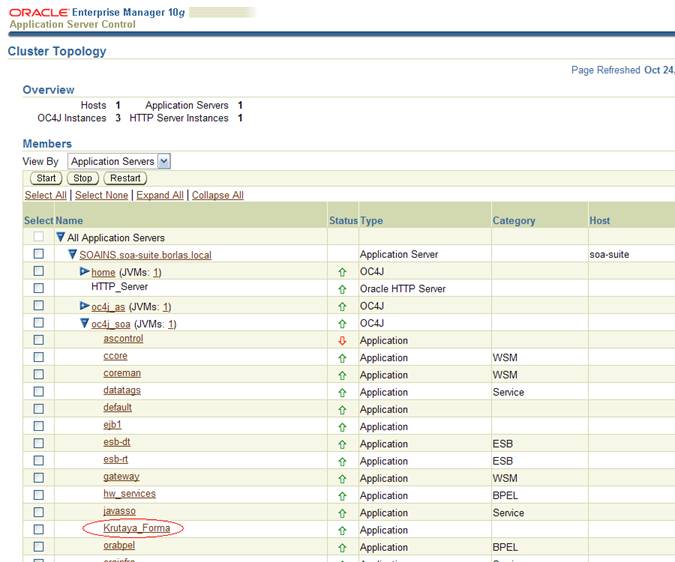Click the Expand All link

[x=160, y=195]
